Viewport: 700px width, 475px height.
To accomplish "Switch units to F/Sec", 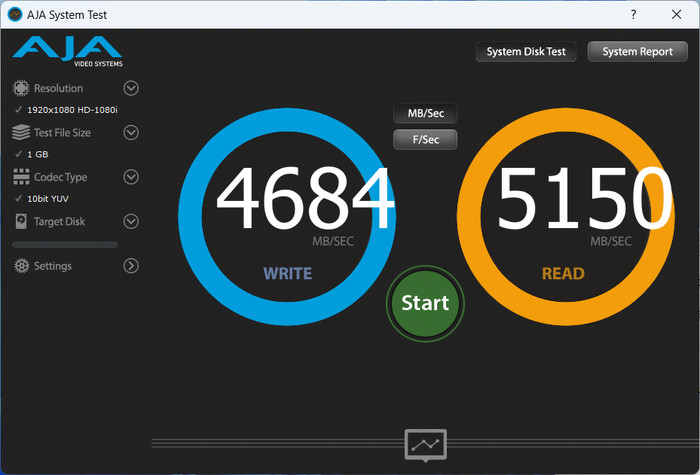I will click(425, 140).
